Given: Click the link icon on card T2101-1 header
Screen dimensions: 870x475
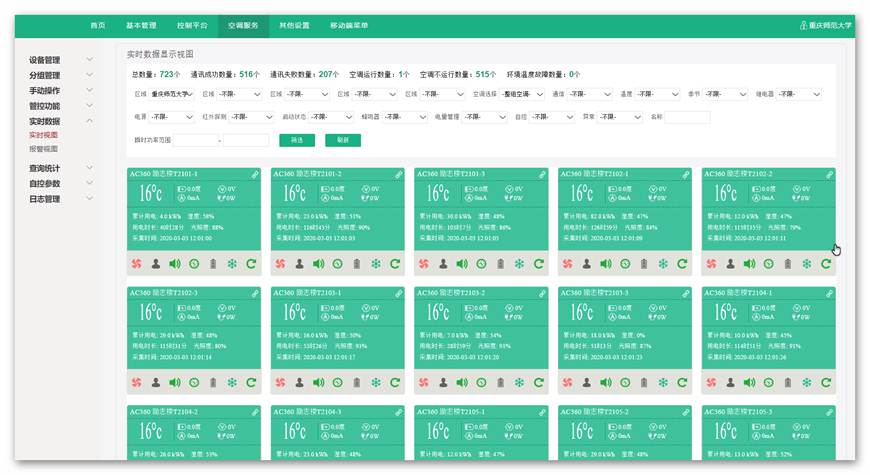Looking at the screenshot, I should [255, 175].
